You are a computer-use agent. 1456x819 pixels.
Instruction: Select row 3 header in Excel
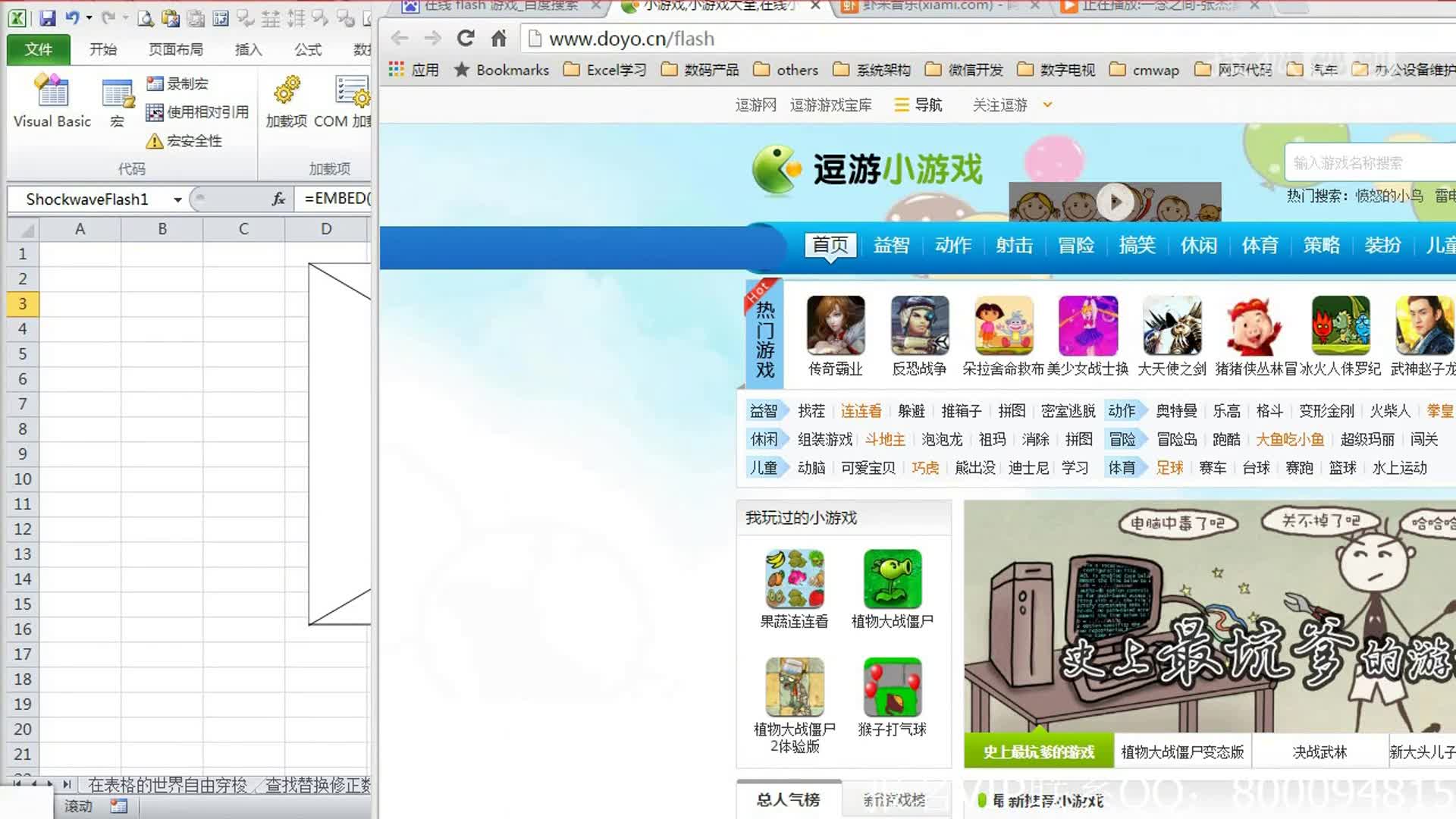point(23,304)
